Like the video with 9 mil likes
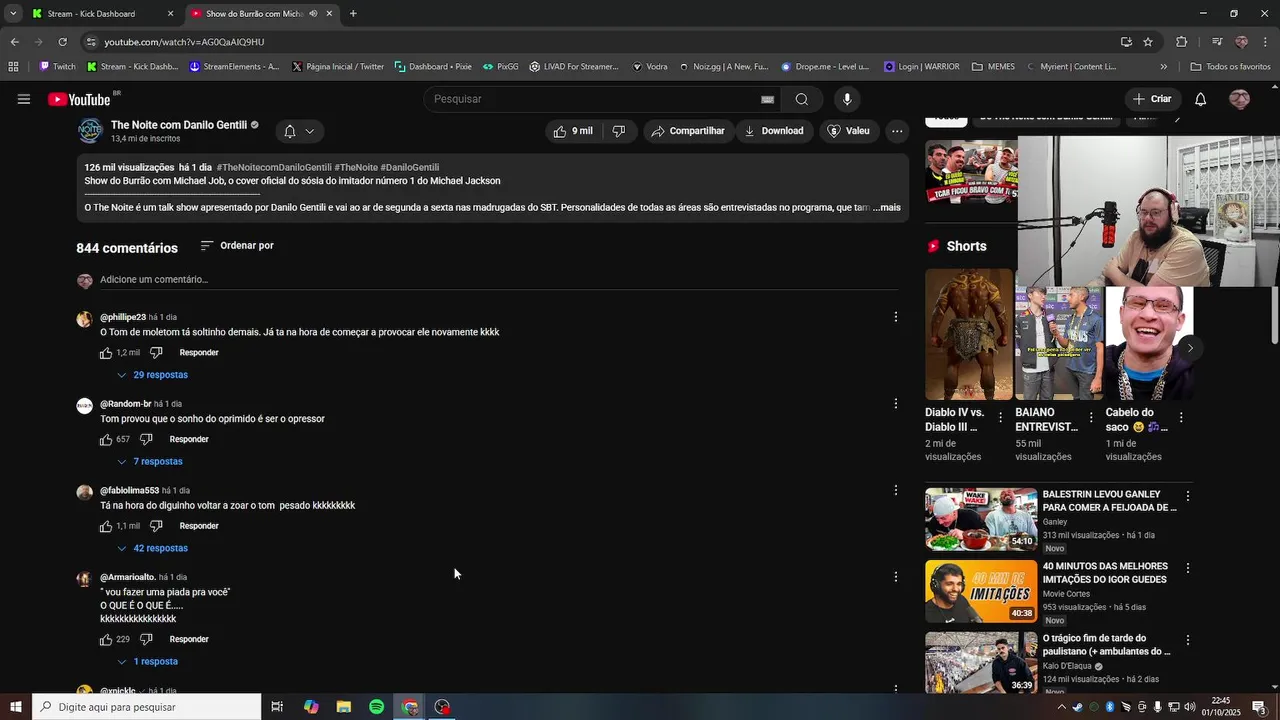 (x=573, y=131)
